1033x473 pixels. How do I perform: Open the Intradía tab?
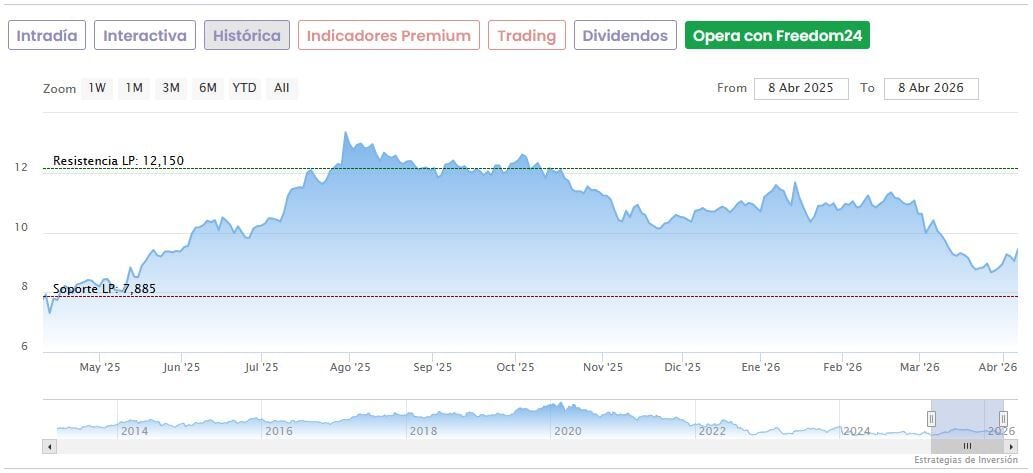[x=47, y=36]
